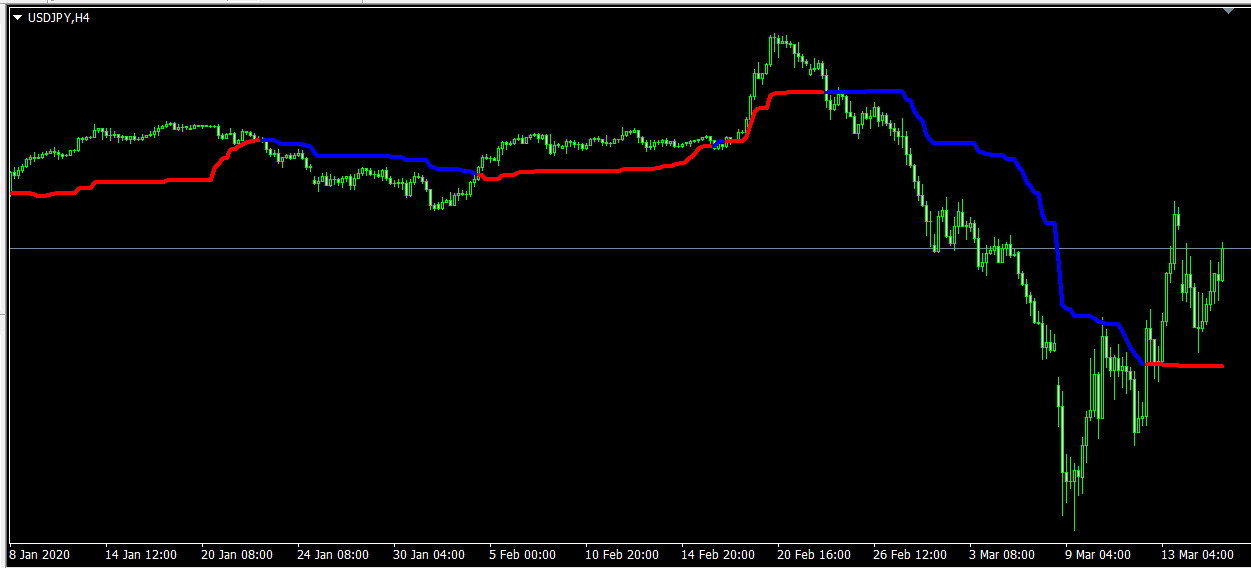Select the 26 Feb 12:00 time label
Image resolution: width=1251 pixels, height=568 pixels.
tap(910, 554)
